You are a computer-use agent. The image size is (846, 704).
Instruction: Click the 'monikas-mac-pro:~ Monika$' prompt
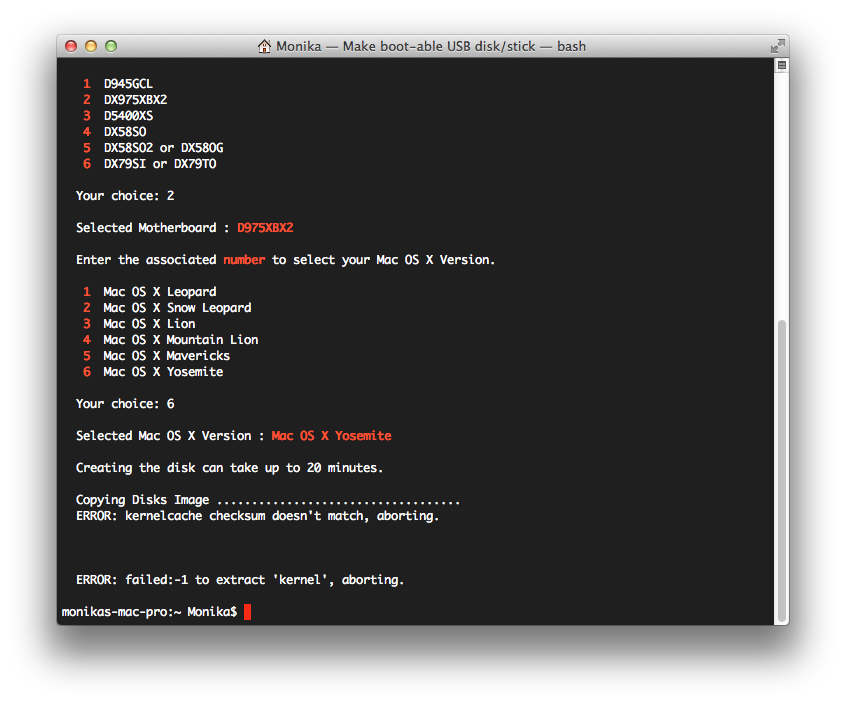[x=149, y=612]
